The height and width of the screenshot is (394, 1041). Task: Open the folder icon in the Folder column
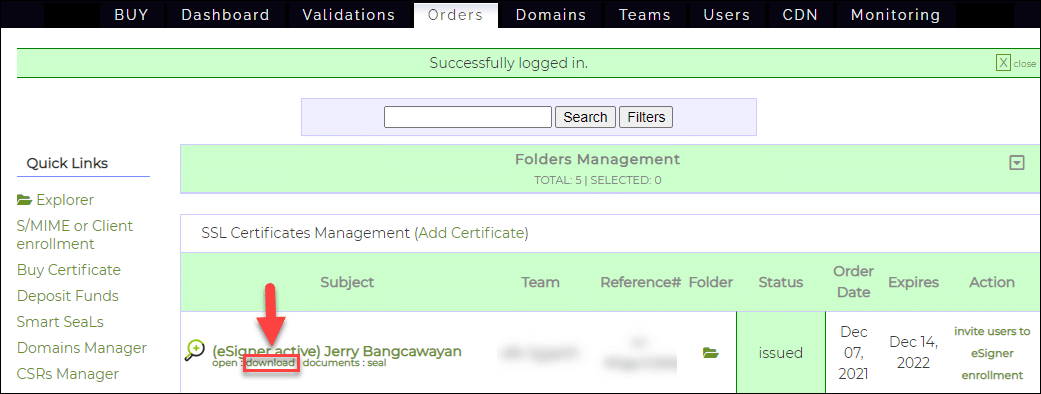click(710, 353)
